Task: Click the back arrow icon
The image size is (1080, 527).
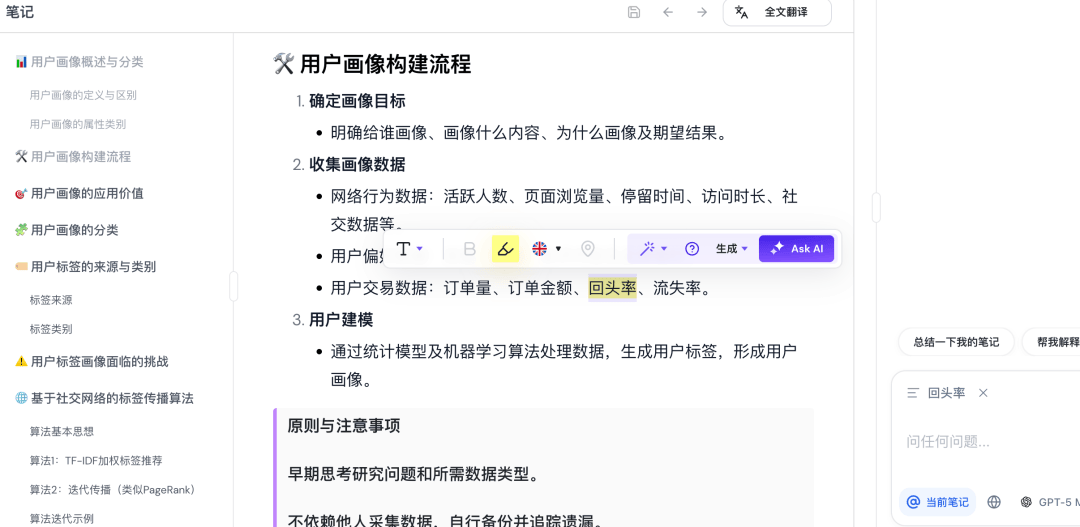Action: pos(668,12)
